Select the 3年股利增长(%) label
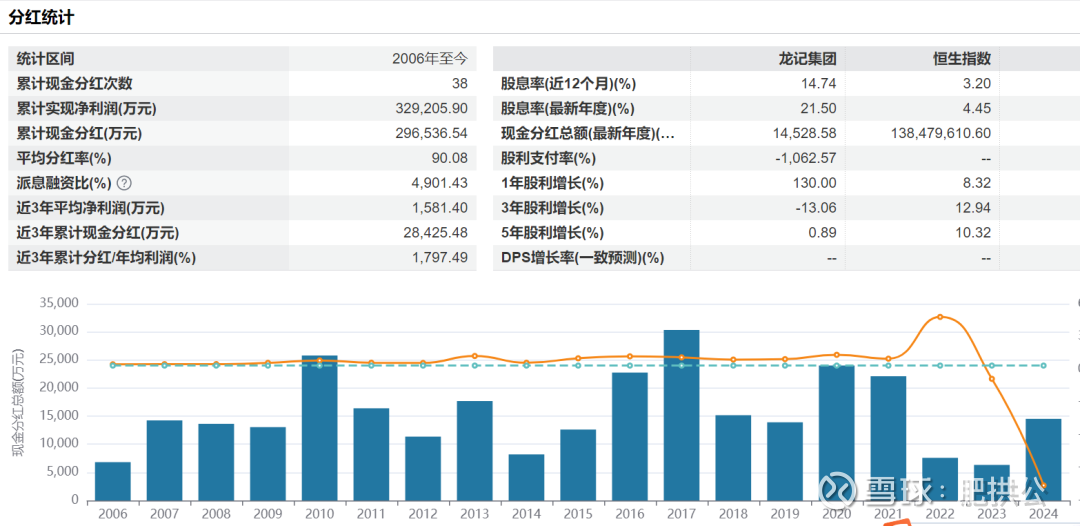Image resolution: width=1080 pixels, height=526 pixels. pyautogui.click(x=552, y=208)
